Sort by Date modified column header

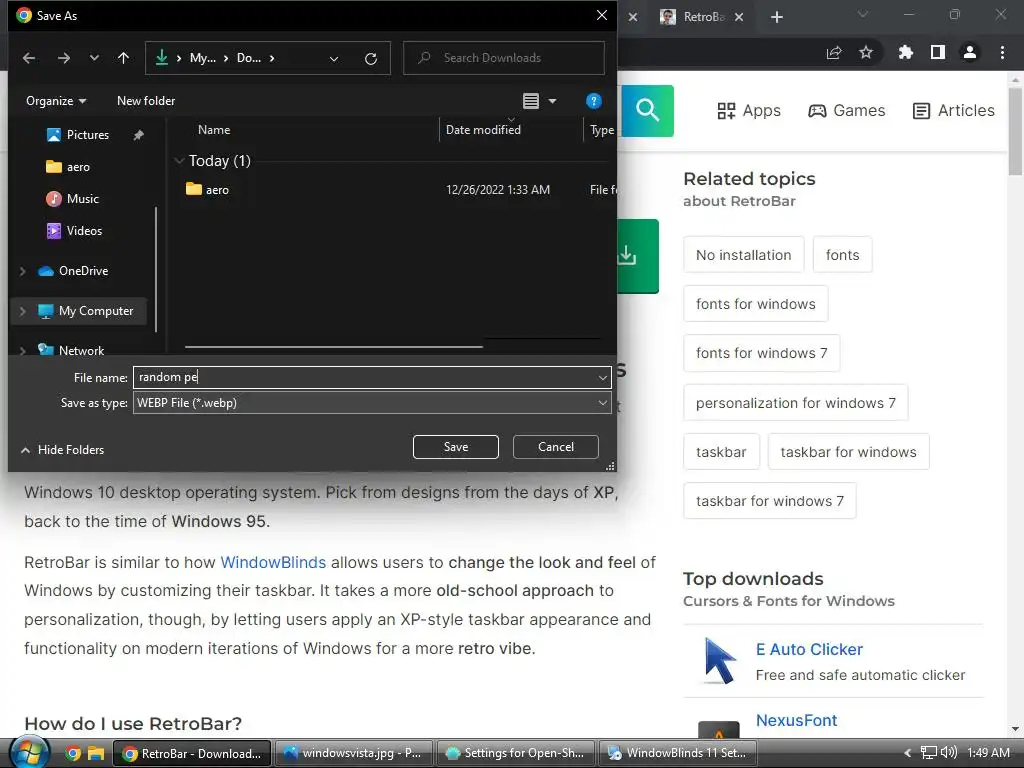[483, 130]
